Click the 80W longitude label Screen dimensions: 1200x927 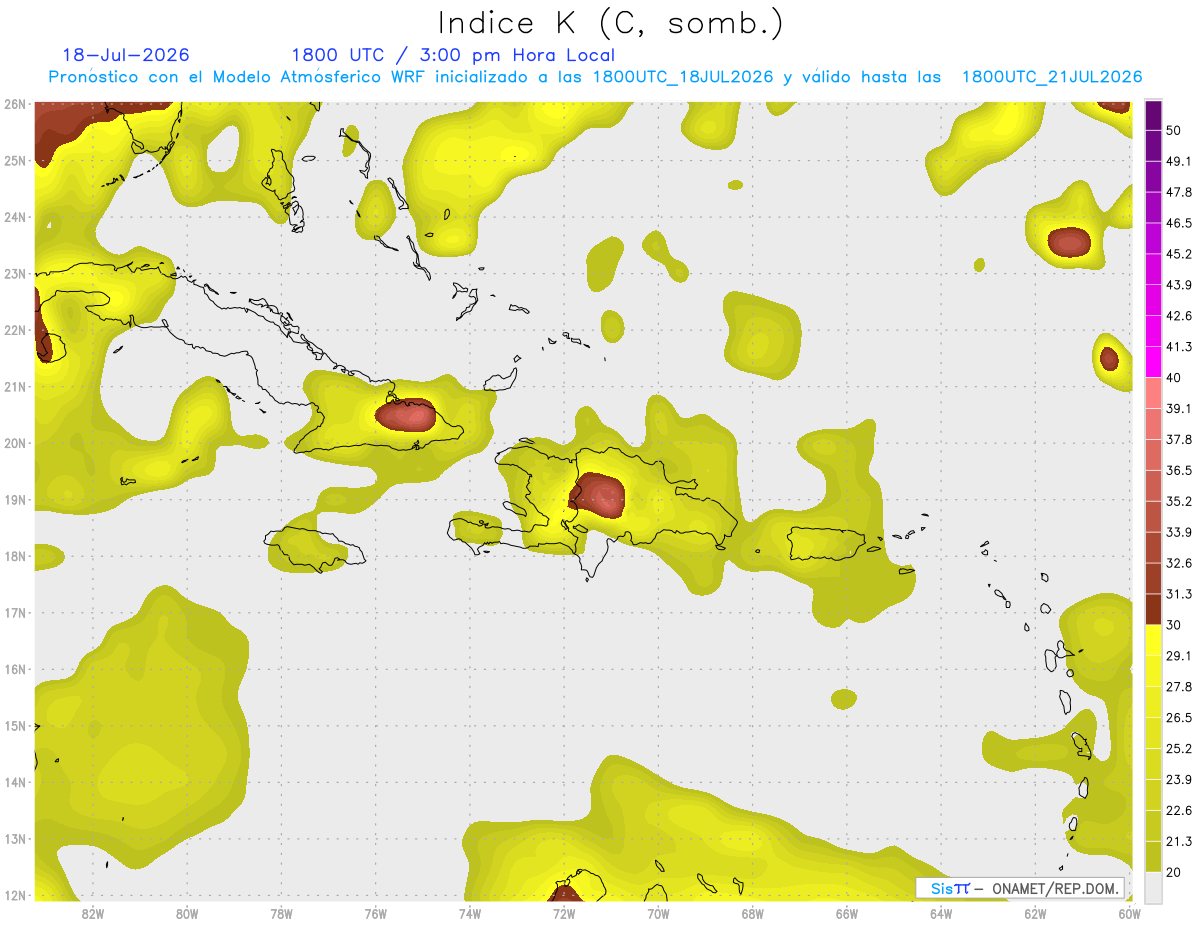click(187, 913)
